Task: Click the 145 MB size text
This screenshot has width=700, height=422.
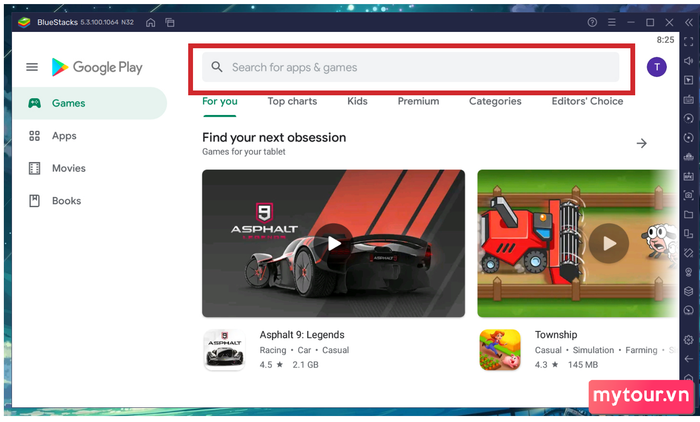Action: coord(583,365)
